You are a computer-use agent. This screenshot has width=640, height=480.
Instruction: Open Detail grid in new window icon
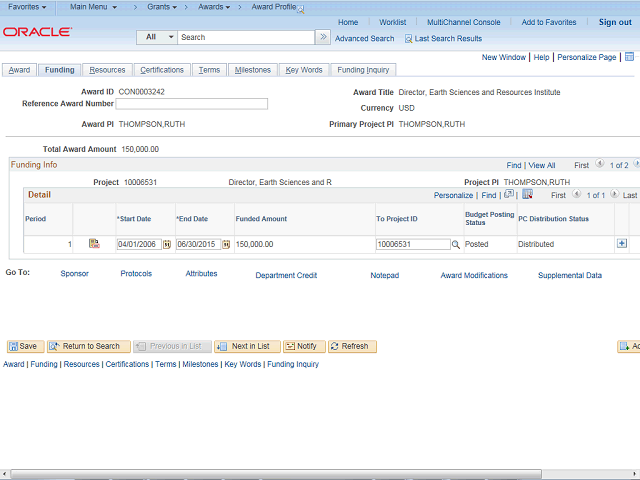click(x=509, y=194)
